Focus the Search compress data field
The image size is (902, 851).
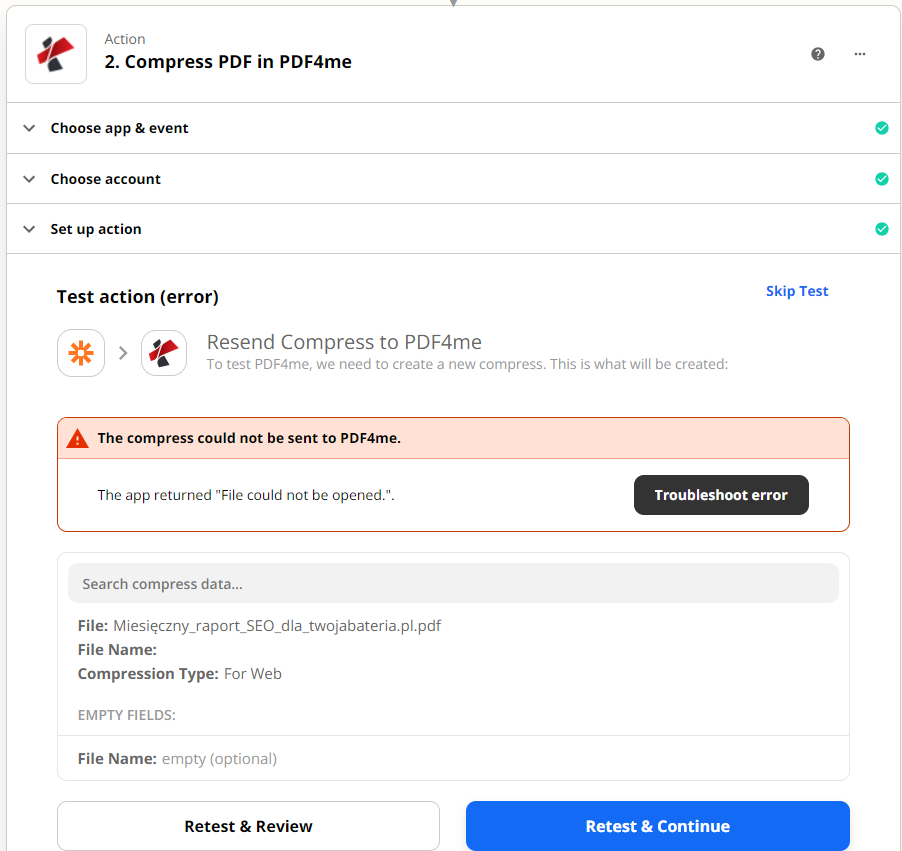453,583
